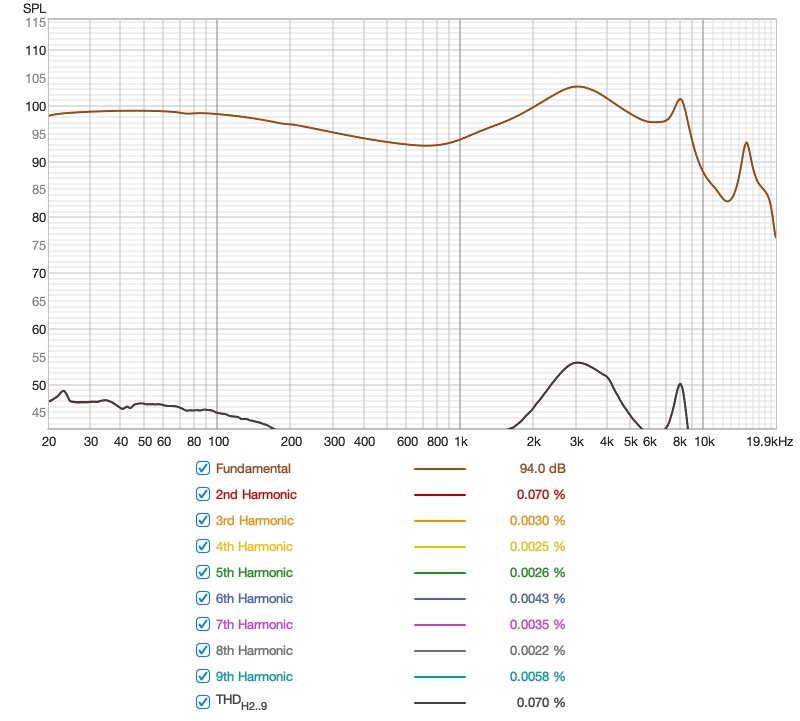Image resolution: width=800 pixels, height=721 pixels.
Task: Select the Fundamental legend label
Action: click(x=253, y=468)
